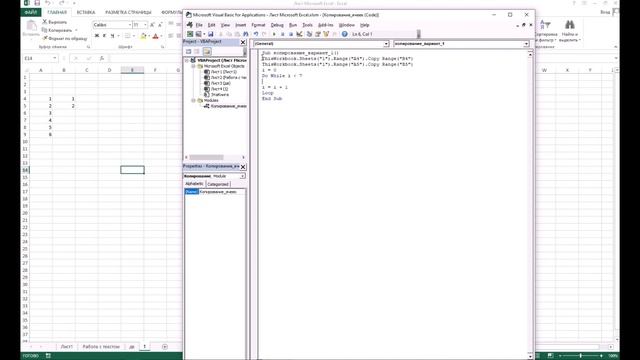Switch to the Categorized properties tab

tap(218, 184)
